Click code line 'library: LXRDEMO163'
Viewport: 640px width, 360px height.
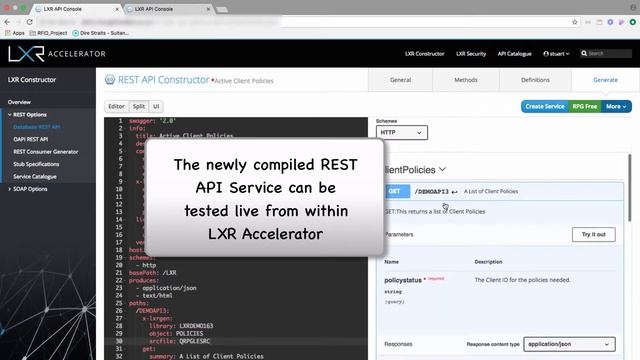click(x=181, y=326)
